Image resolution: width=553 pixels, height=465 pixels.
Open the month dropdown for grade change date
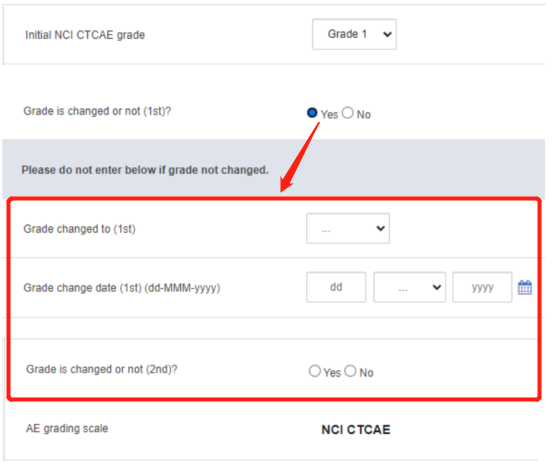(x=409, y=287)
